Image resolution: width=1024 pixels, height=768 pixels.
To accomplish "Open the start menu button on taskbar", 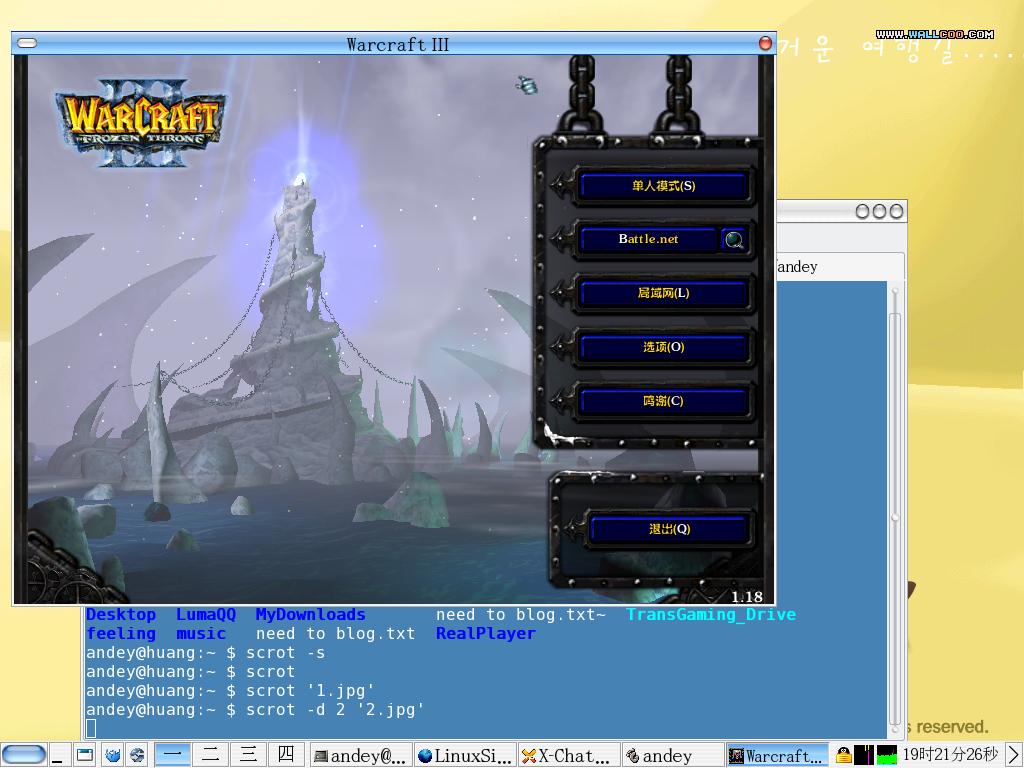I will click(x=24, y=756).
